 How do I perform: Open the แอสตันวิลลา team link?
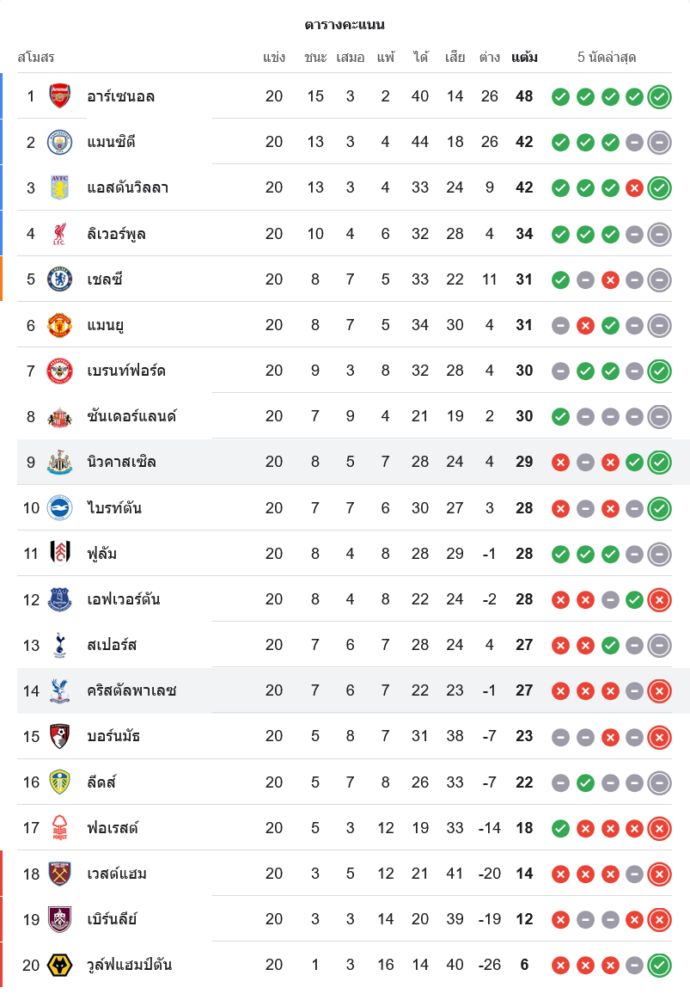coord(127,188)
